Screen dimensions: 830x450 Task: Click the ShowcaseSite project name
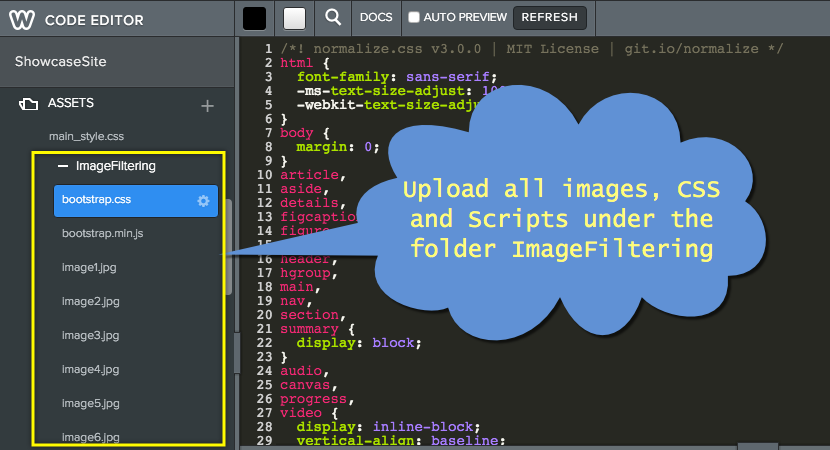[x=60, y=61]
